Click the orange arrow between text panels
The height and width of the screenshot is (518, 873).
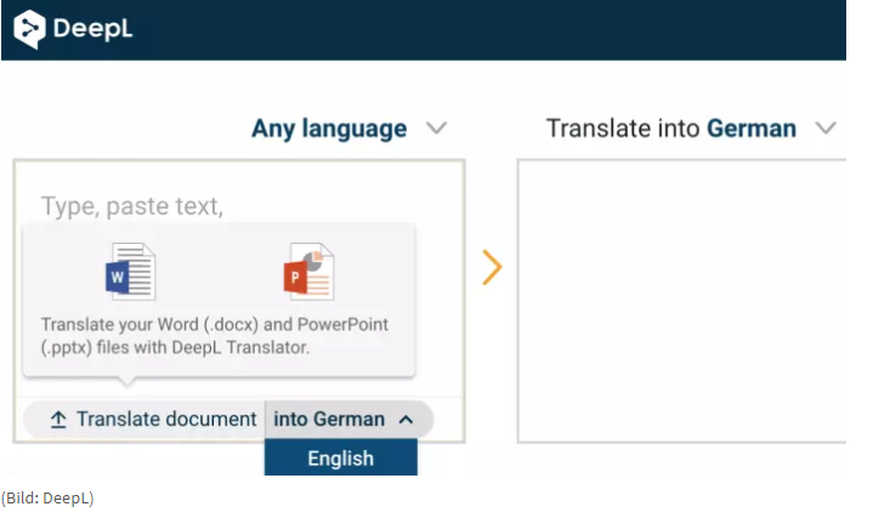[x=491, y=267]
